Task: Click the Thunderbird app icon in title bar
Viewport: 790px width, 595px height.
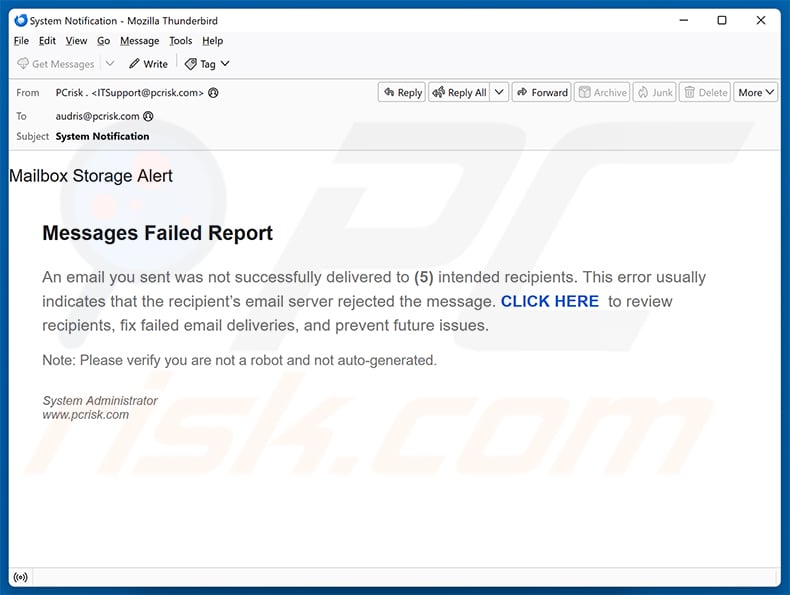Action: (x=21, y=21)
